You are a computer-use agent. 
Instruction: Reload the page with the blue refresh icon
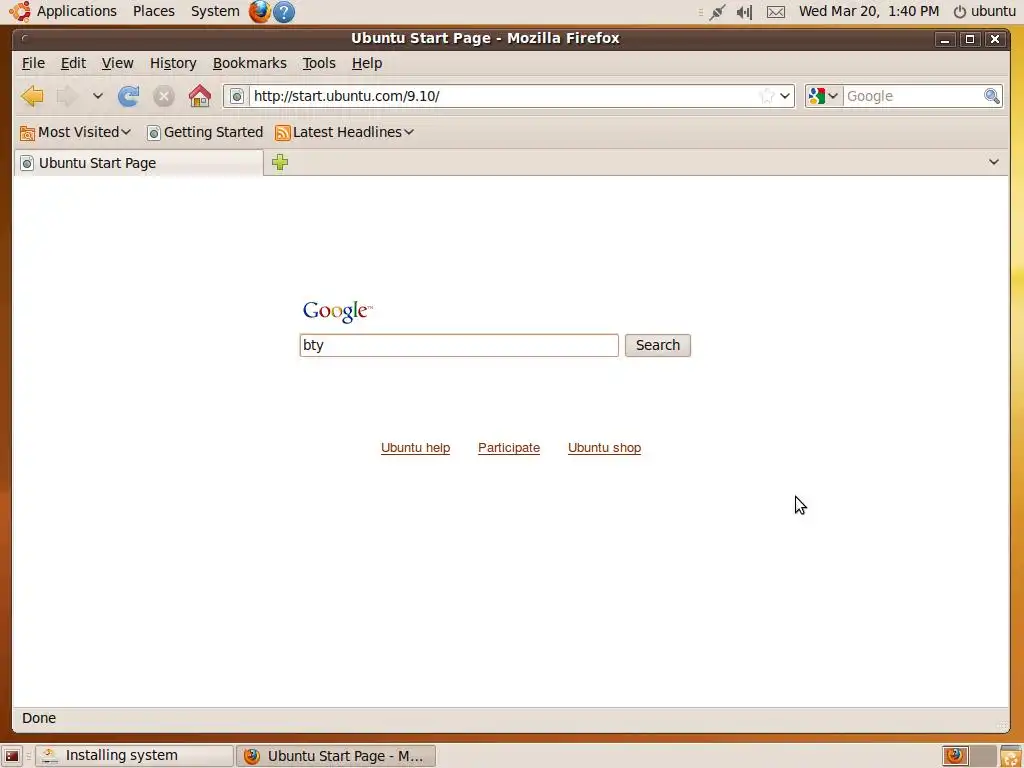coord(129,96)
